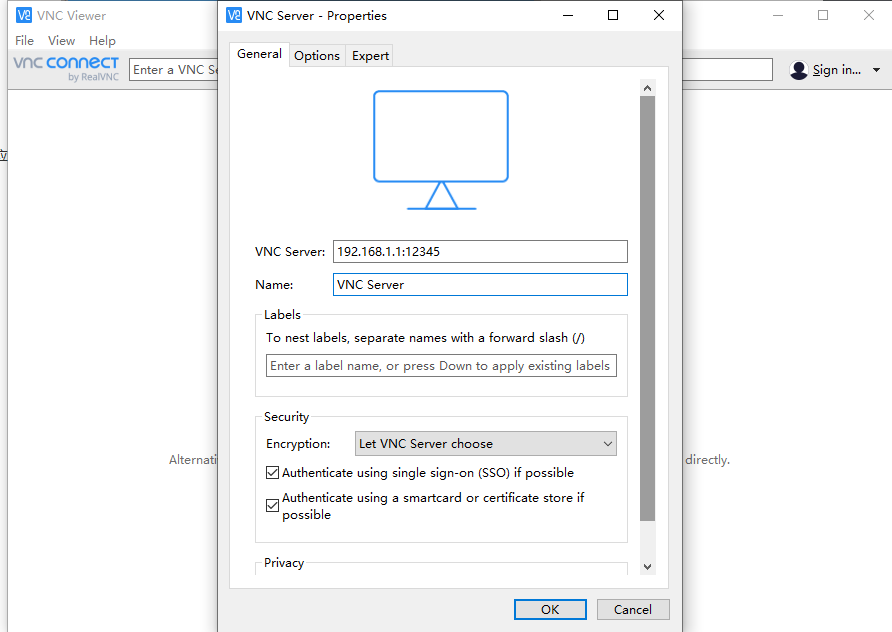Image resolution: width=892 pixels, height=632 pixels.
Task: Open the Encryption dropdown
Action: pyautogui.click(x=486, y=444)
